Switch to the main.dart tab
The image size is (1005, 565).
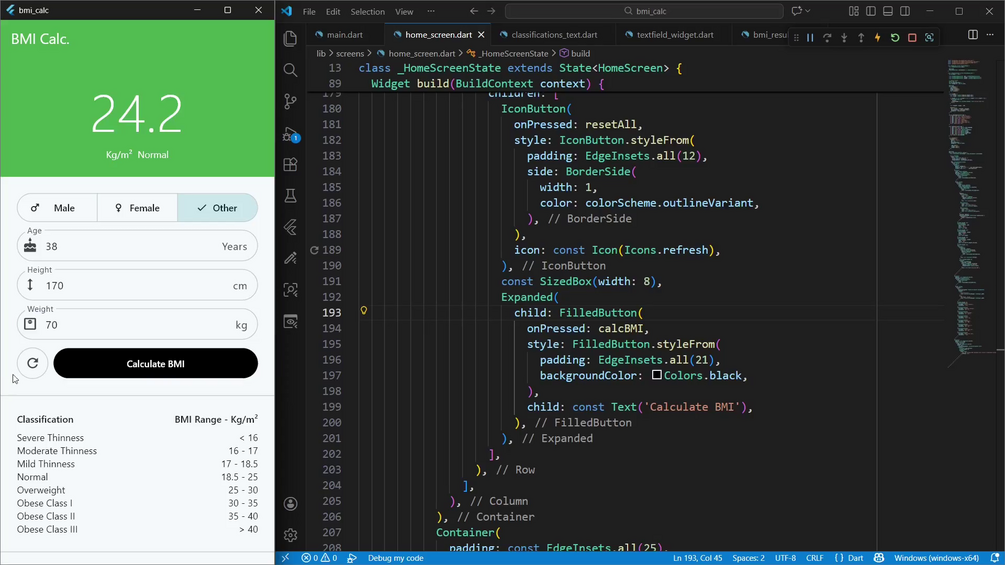pos(344,35)
